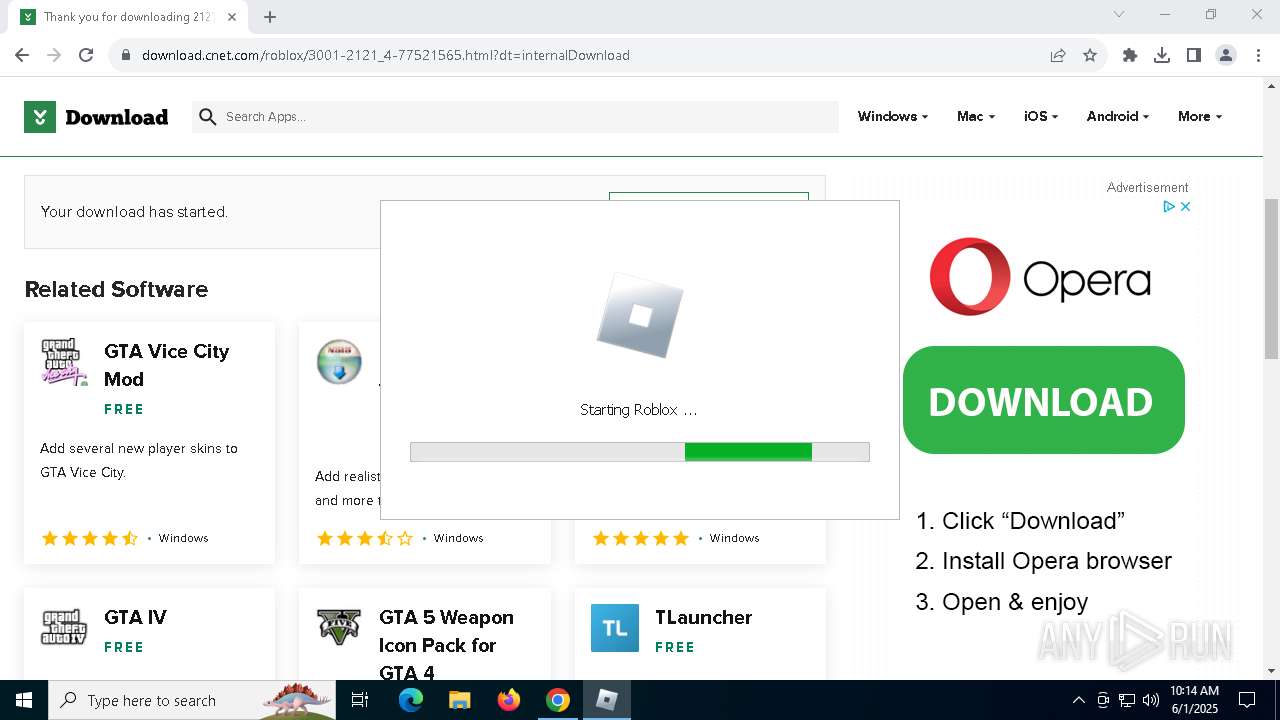Open the Chrome profile avatar
Screen dimensions: 1280x720
pos(1226,55)
